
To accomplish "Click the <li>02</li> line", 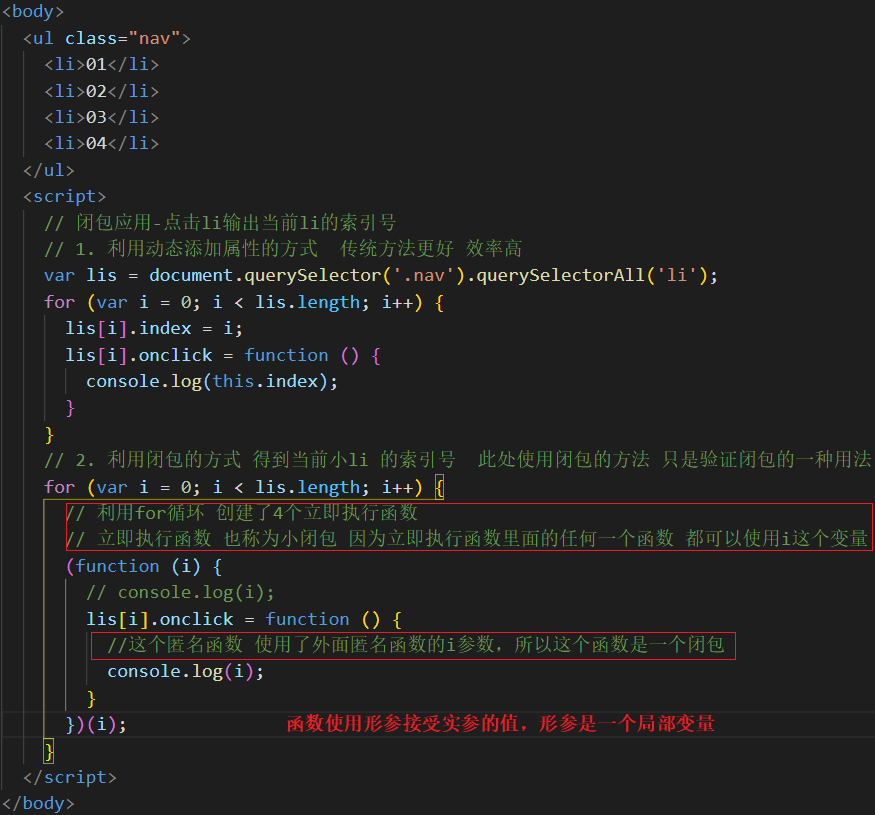I will 102,91.
